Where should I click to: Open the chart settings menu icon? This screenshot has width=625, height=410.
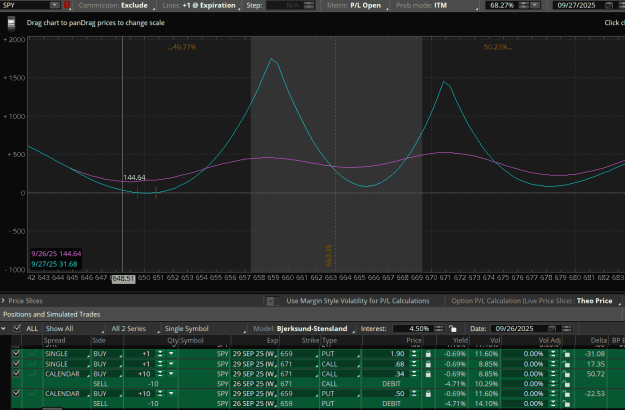[x=11, y=23]
